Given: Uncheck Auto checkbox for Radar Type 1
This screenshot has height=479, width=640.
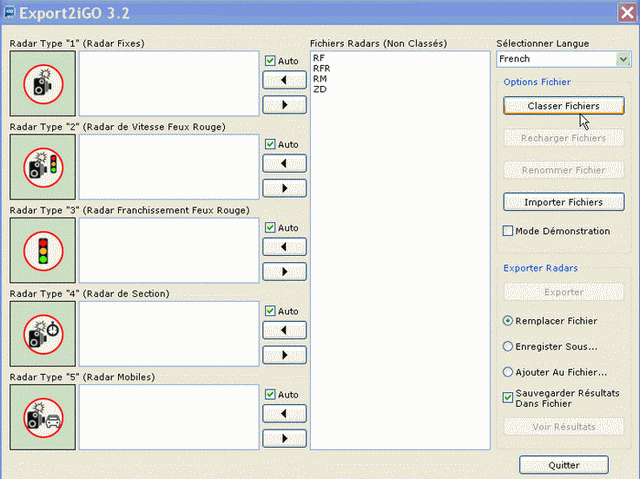Looking at the screenshot, I should tap(271, 61).
